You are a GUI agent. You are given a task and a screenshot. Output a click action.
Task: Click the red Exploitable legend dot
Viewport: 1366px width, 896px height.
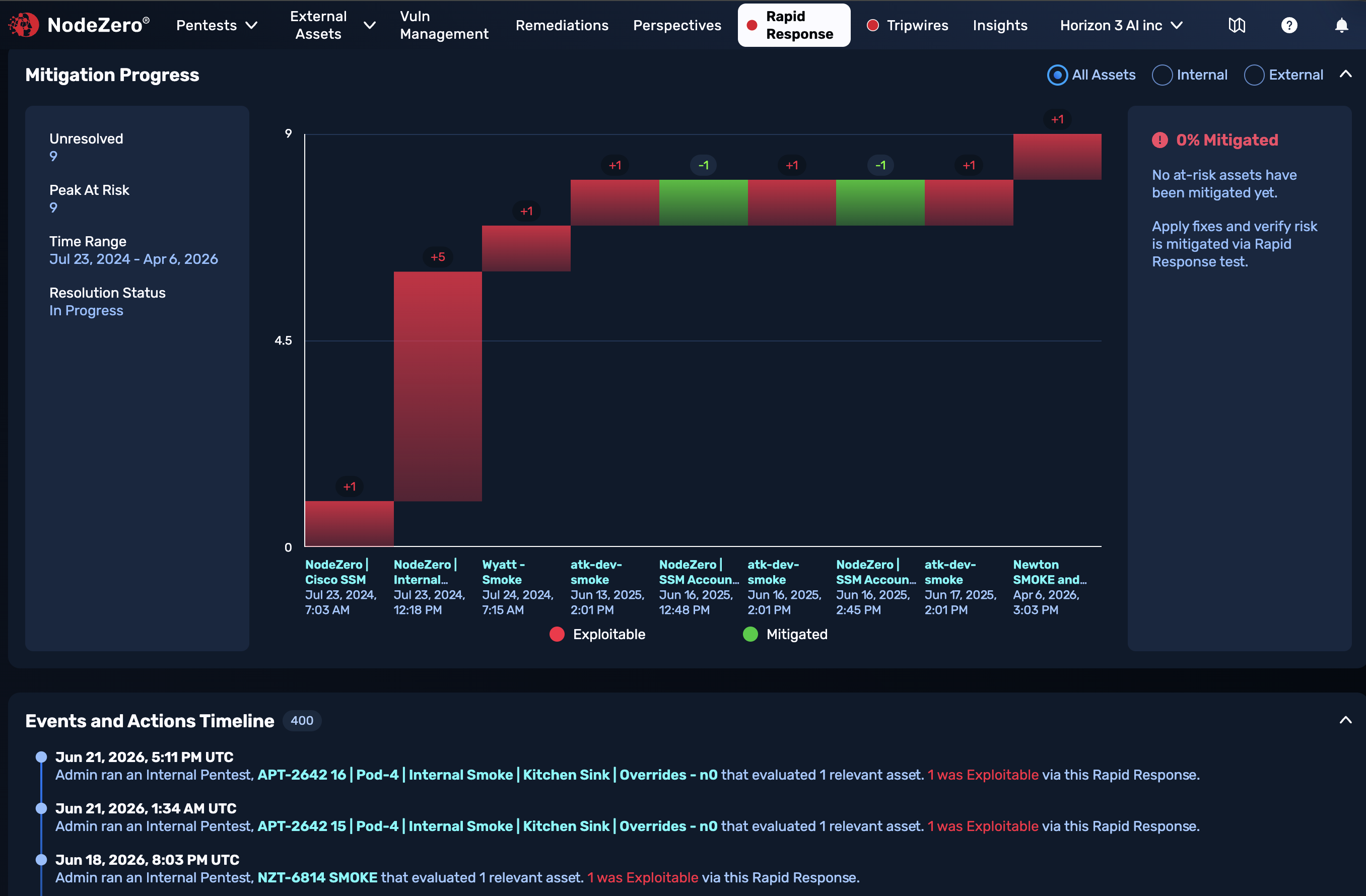(556, 634)
